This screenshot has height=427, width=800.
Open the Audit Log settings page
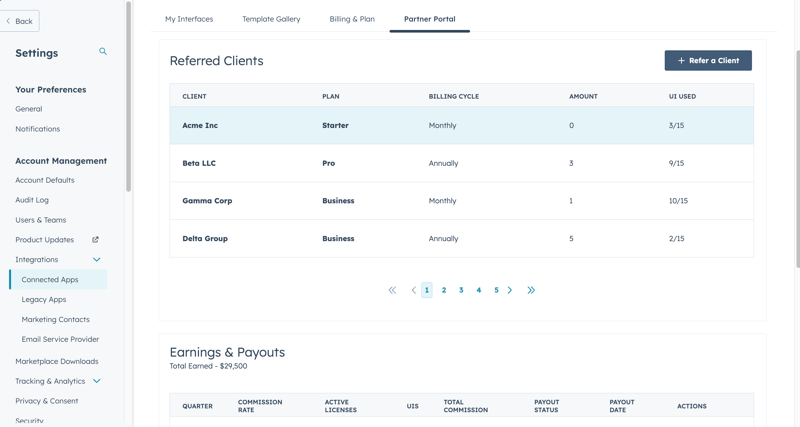click(x=32, y=200)
